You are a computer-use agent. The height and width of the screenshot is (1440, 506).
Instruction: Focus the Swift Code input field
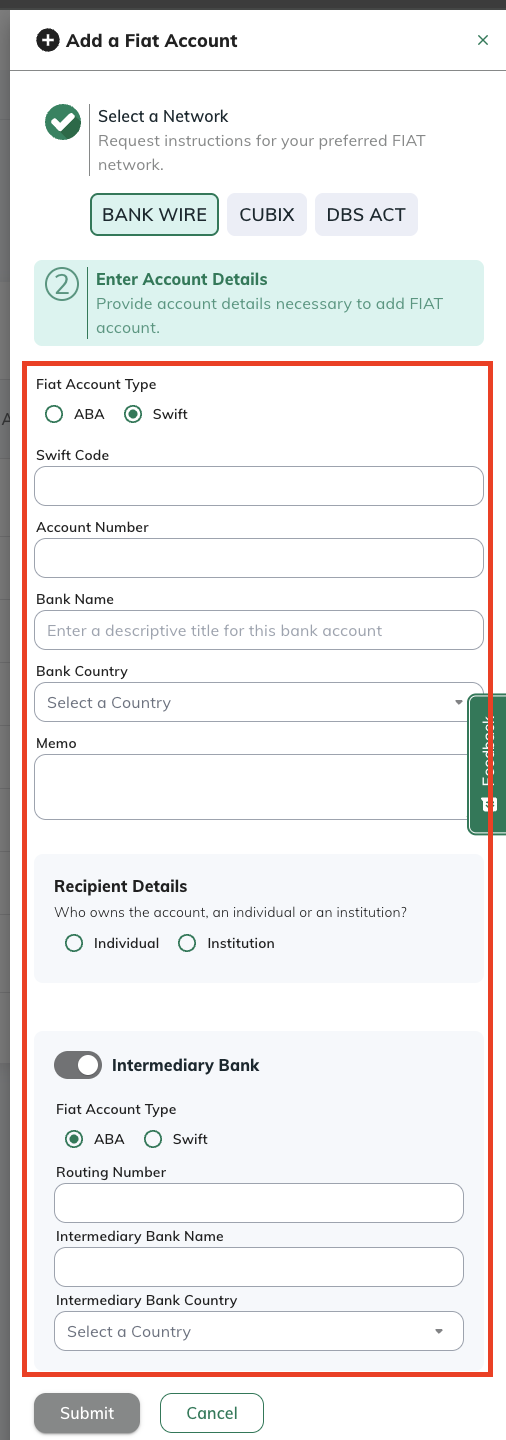coord(259,486)
